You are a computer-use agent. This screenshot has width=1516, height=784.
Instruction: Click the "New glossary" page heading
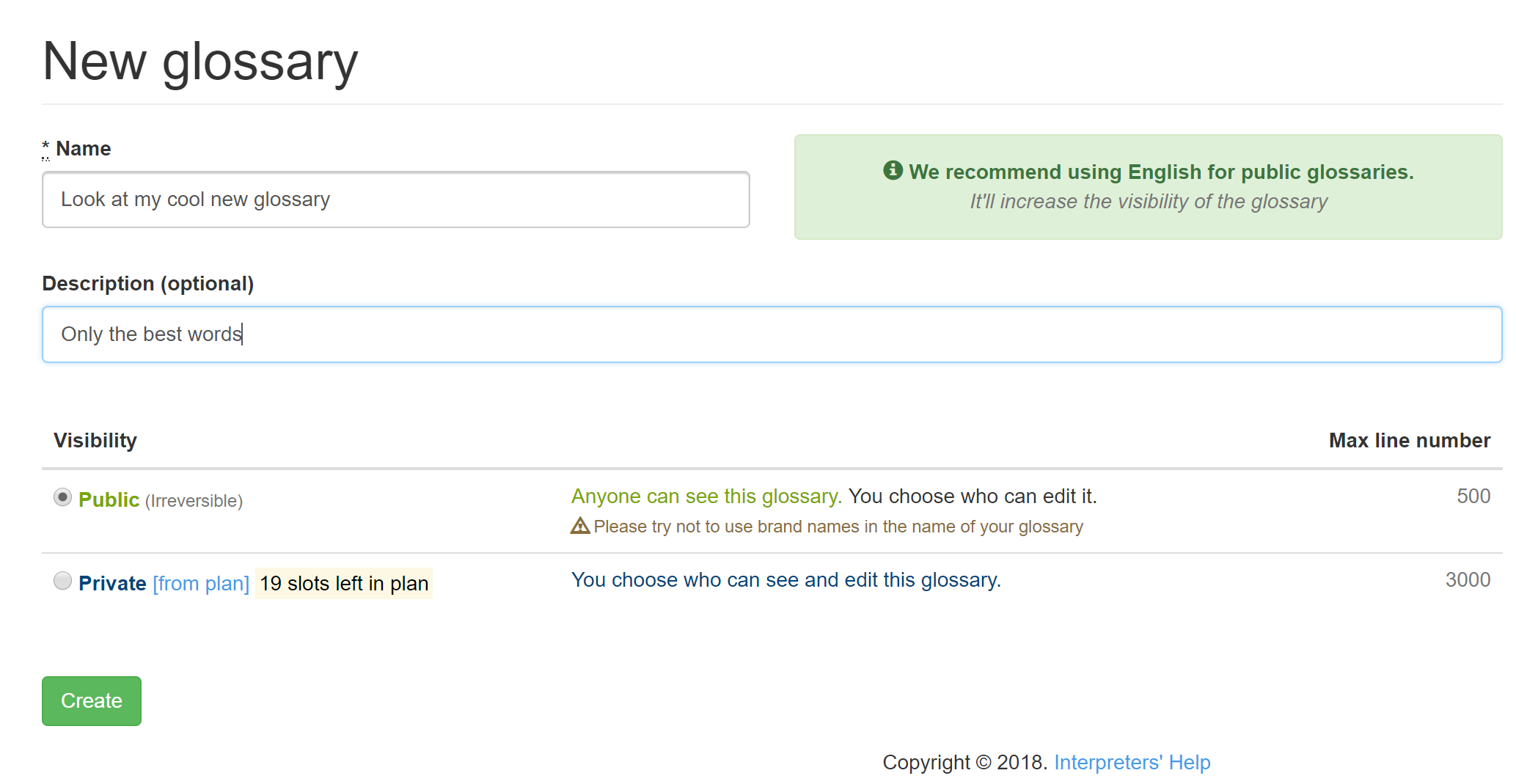(x=200, y=62)
